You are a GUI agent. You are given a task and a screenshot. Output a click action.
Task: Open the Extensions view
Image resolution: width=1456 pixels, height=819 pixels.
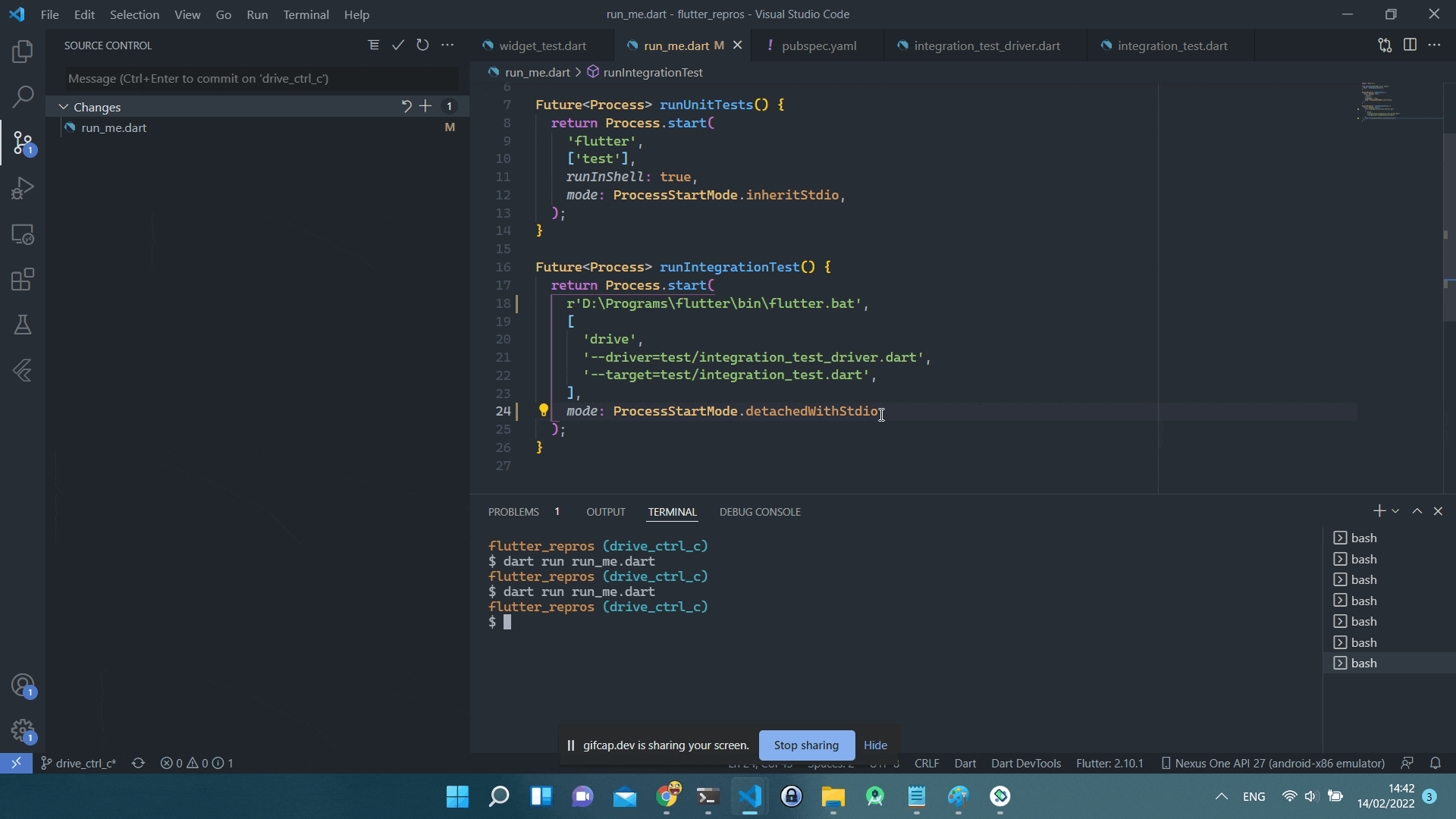click(x=23, y=279)
